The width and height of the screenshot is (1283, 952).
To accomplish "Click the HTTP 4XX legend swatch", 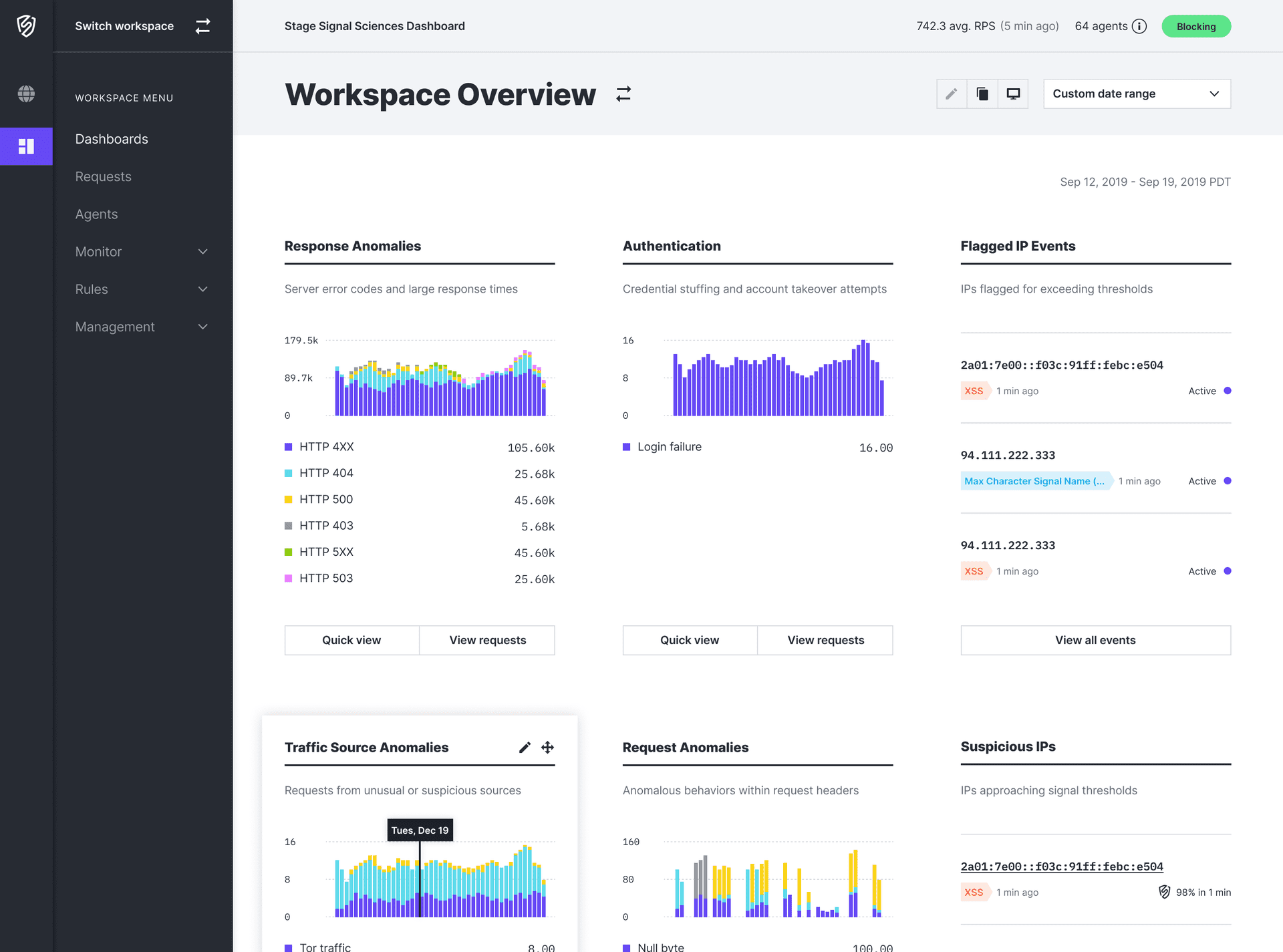I will coord(289,447).
